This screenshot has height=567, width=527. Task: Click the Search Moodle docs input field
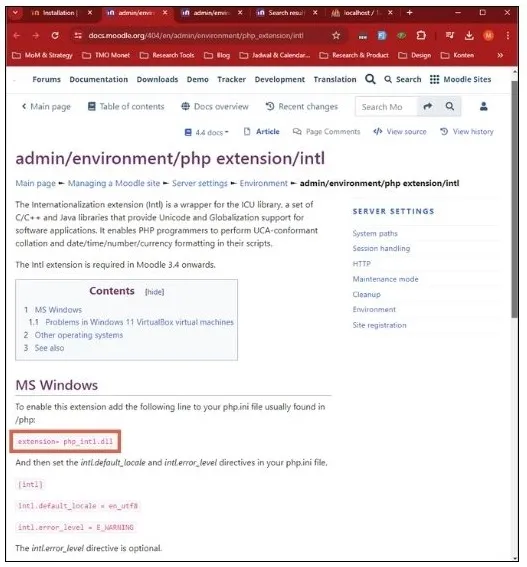pos(386,107)
